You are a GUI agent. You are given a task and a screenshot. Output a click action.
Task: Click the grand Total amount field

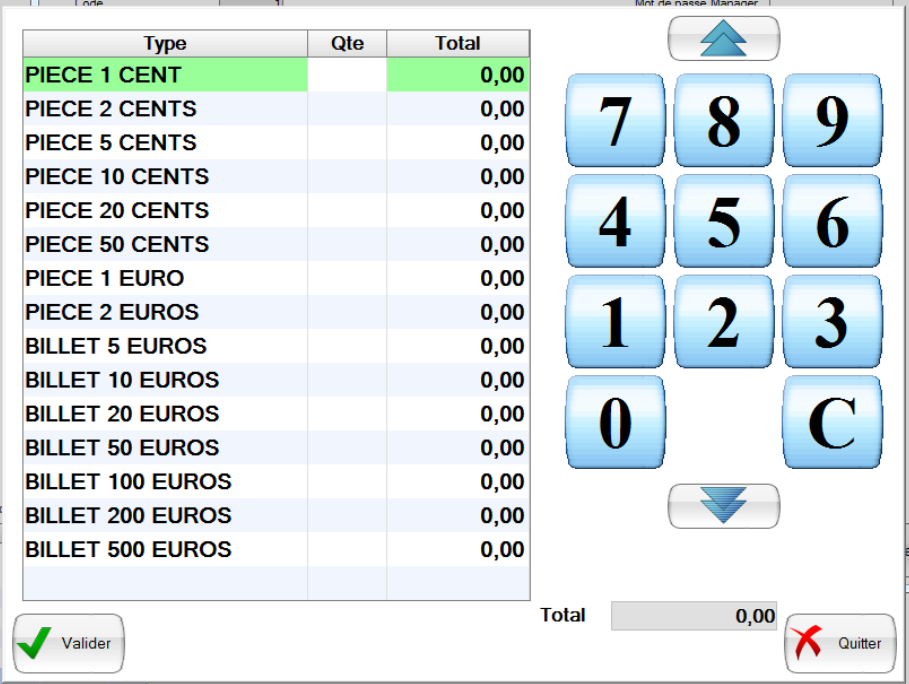pos(694,616)
